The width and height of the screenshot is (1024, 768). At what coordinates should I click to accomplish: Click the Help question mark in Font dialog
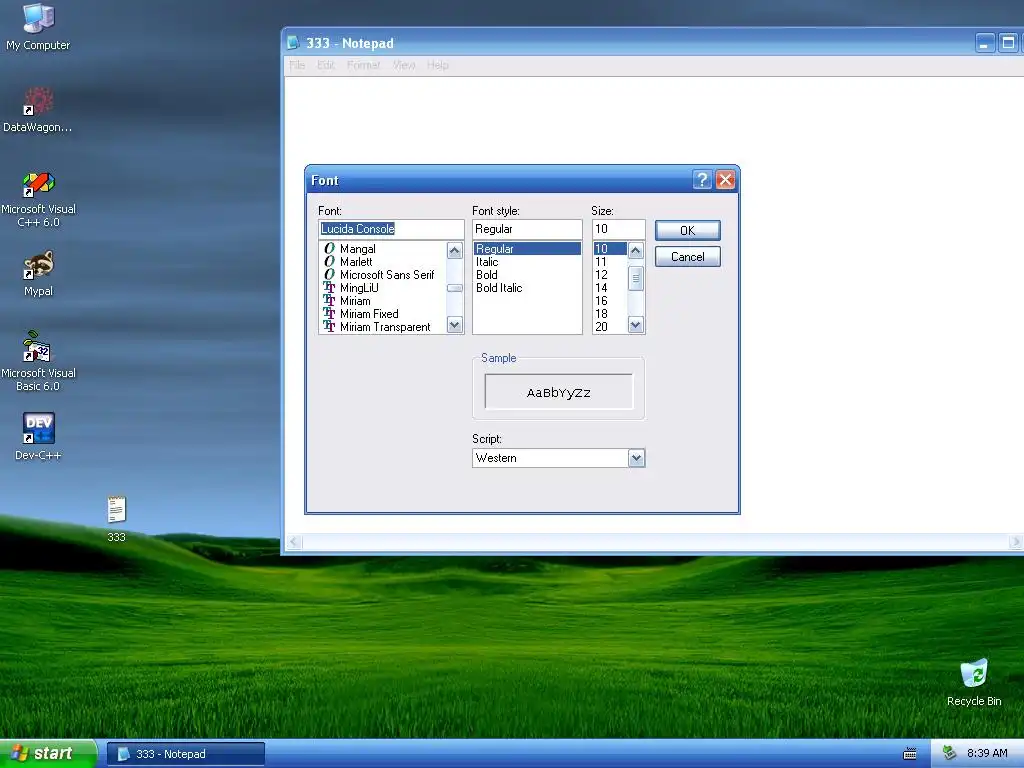702,180
